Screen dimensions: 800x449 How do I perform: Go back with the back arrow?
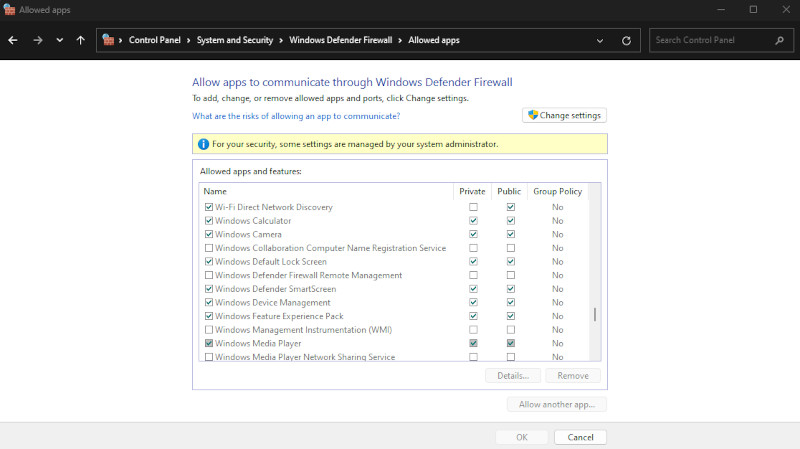pos(13,40)
